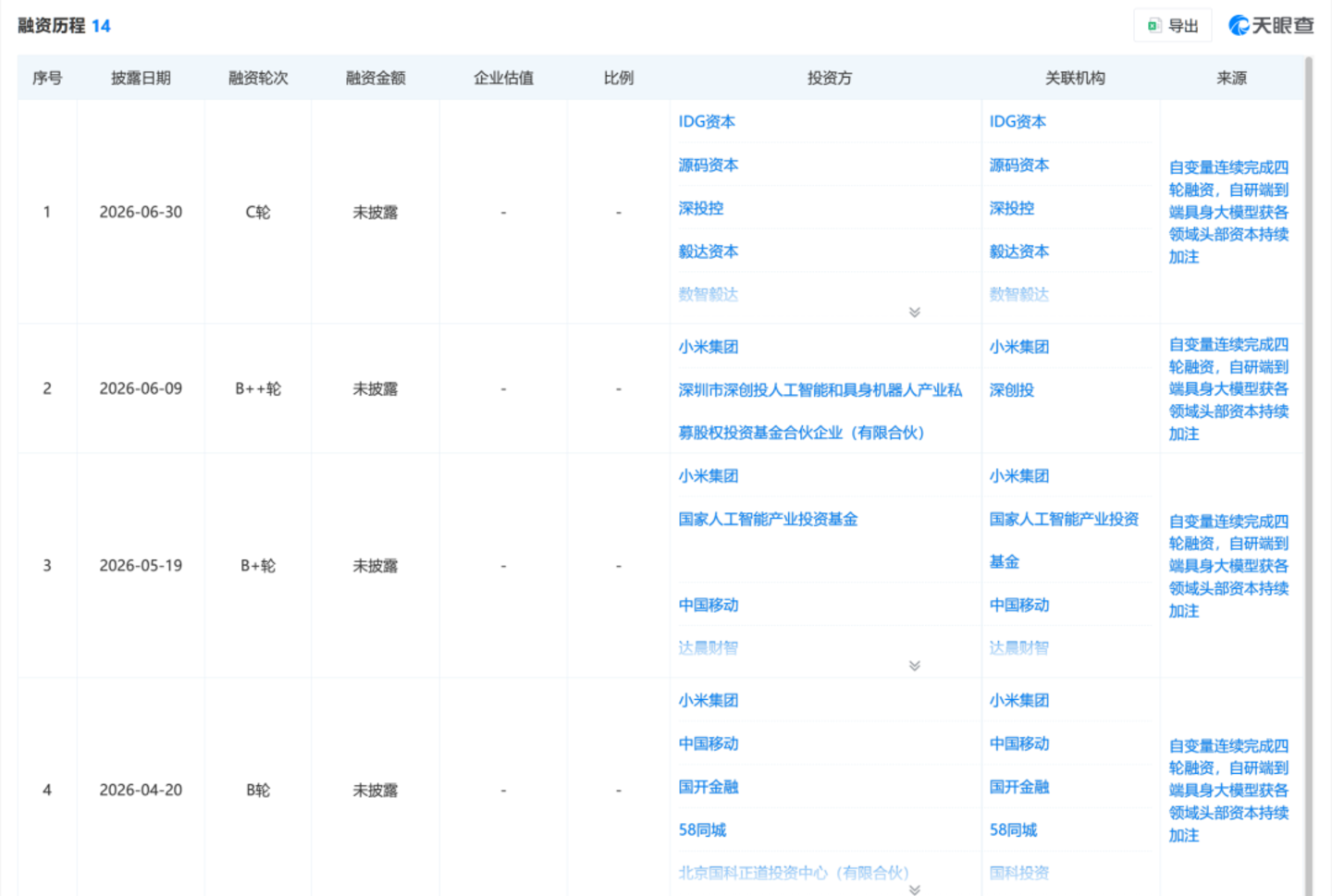The image size is (1332, 896).
Task: Click the Excel icon on 导出
Action: (1153, 26)
